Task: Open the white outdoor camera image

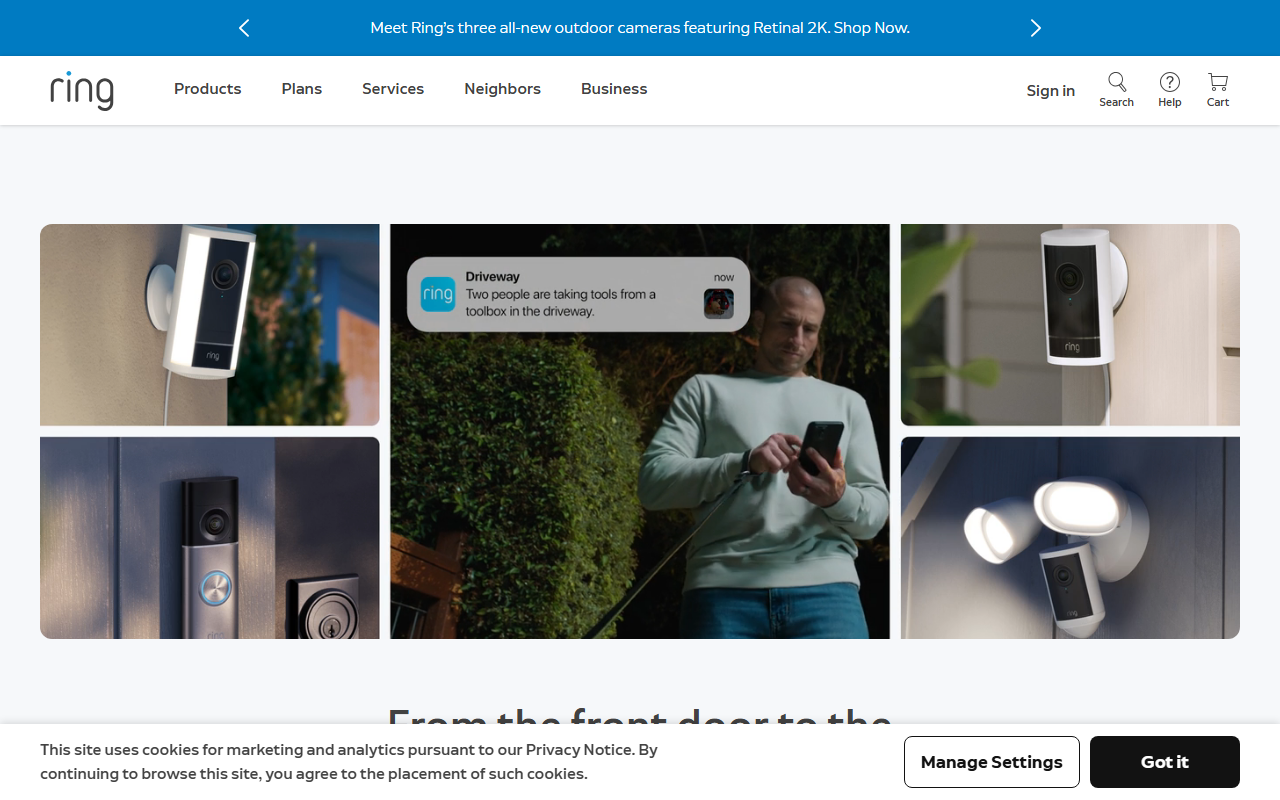Action: [1070, 325]
